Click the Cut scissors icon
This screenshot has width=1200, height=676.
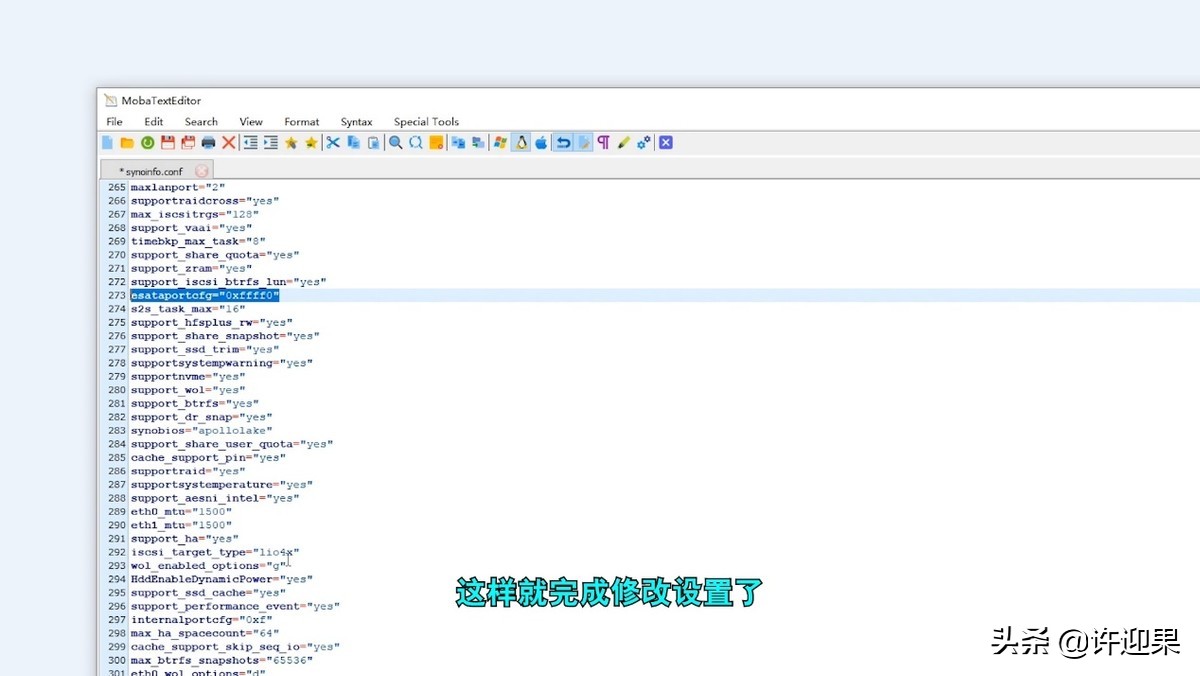(x=333, y=143)
